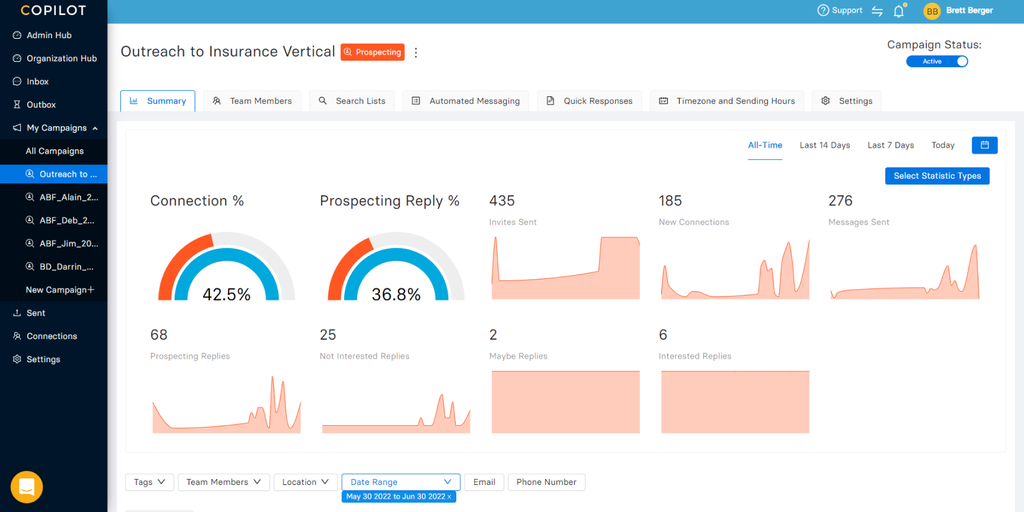Click the Sent download icon

tap(17, 313)
